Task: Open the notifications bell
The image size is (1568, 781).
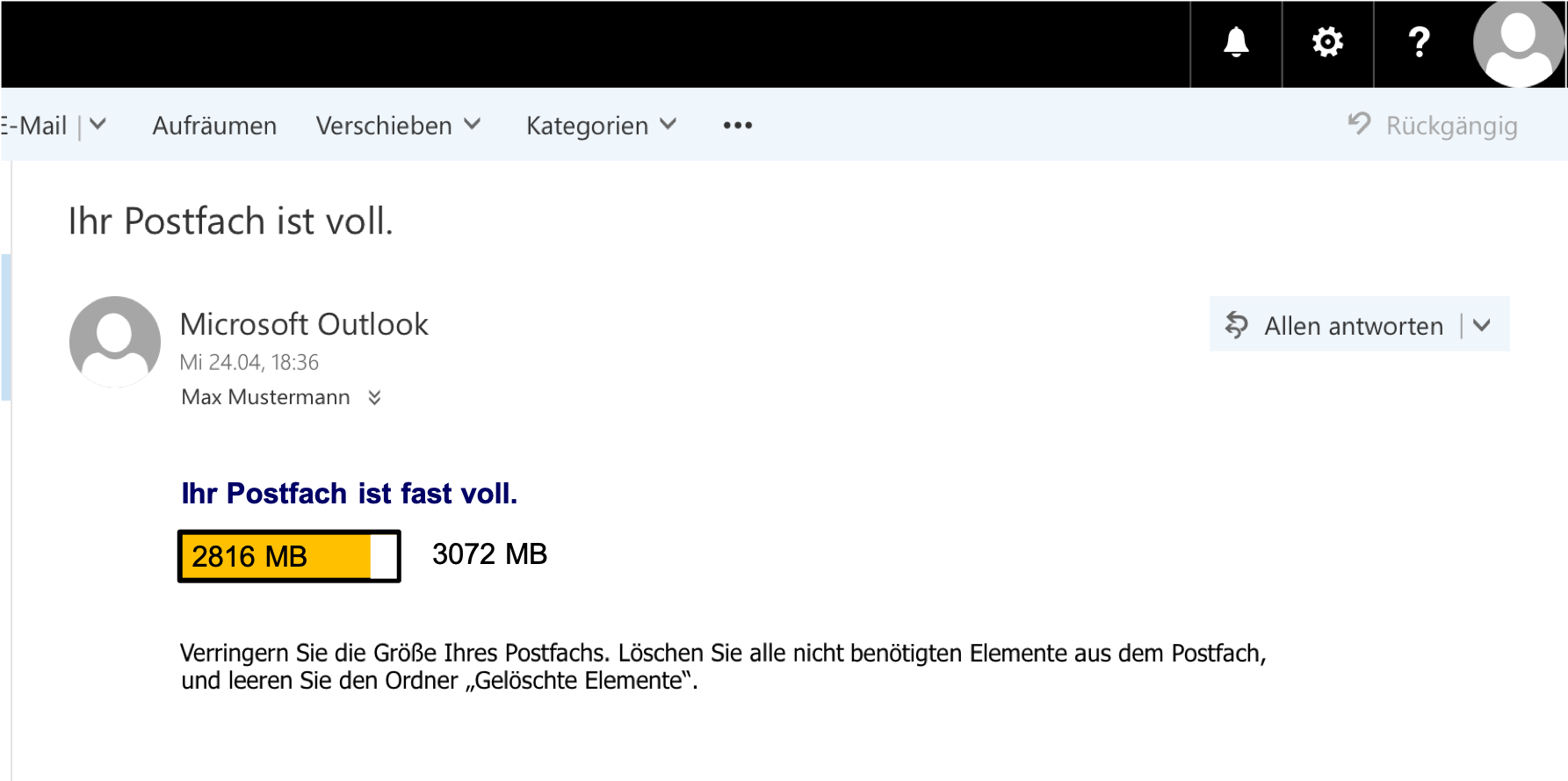Action: pyautogui.click(x=1236, y=42)
